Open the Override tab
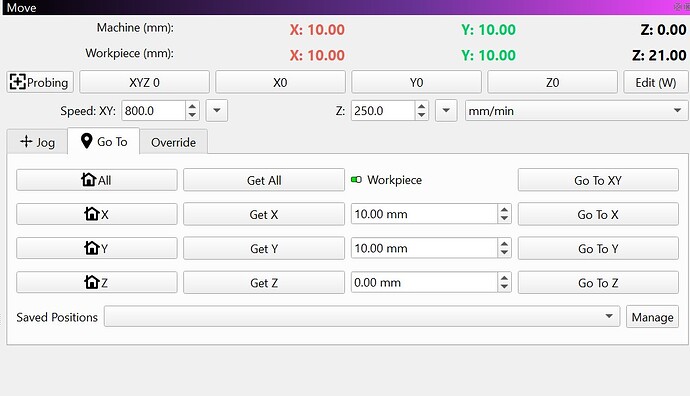Viewport: 690px width, 396px height. click(173, 142)
